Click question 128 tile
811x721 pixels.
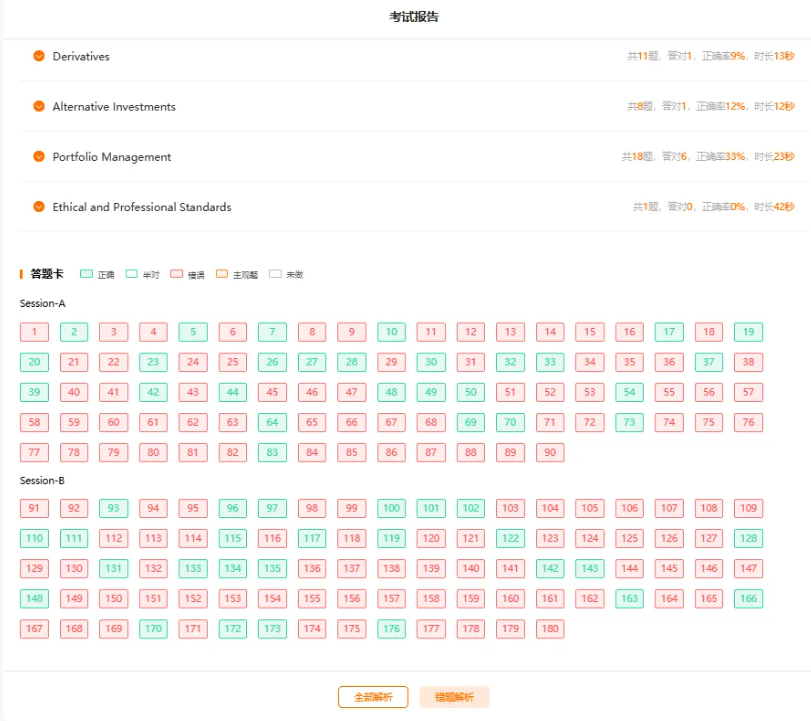coord(748,538)
